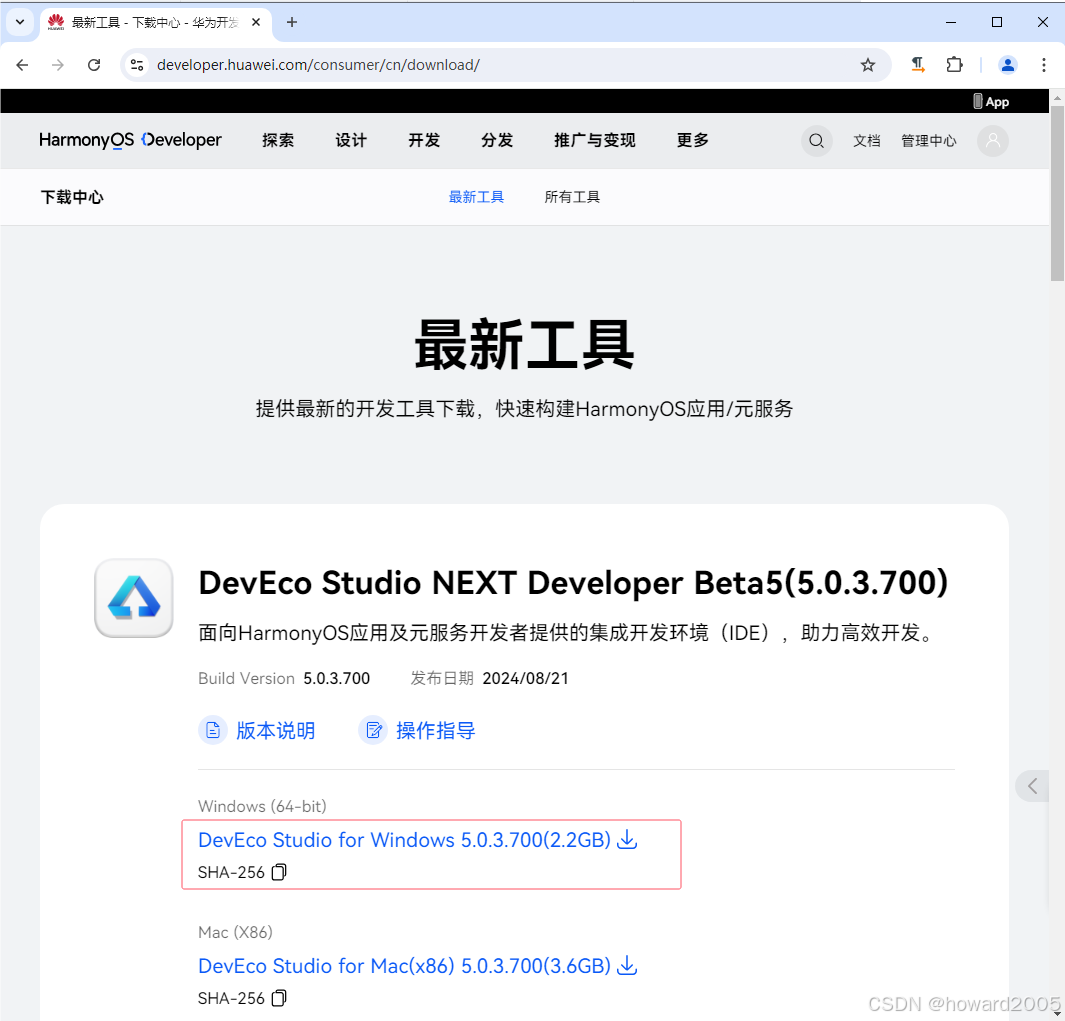Click the Mac(x86) download arrow icon
This screenshot has height=1021, width=1065.
(627, 965)
